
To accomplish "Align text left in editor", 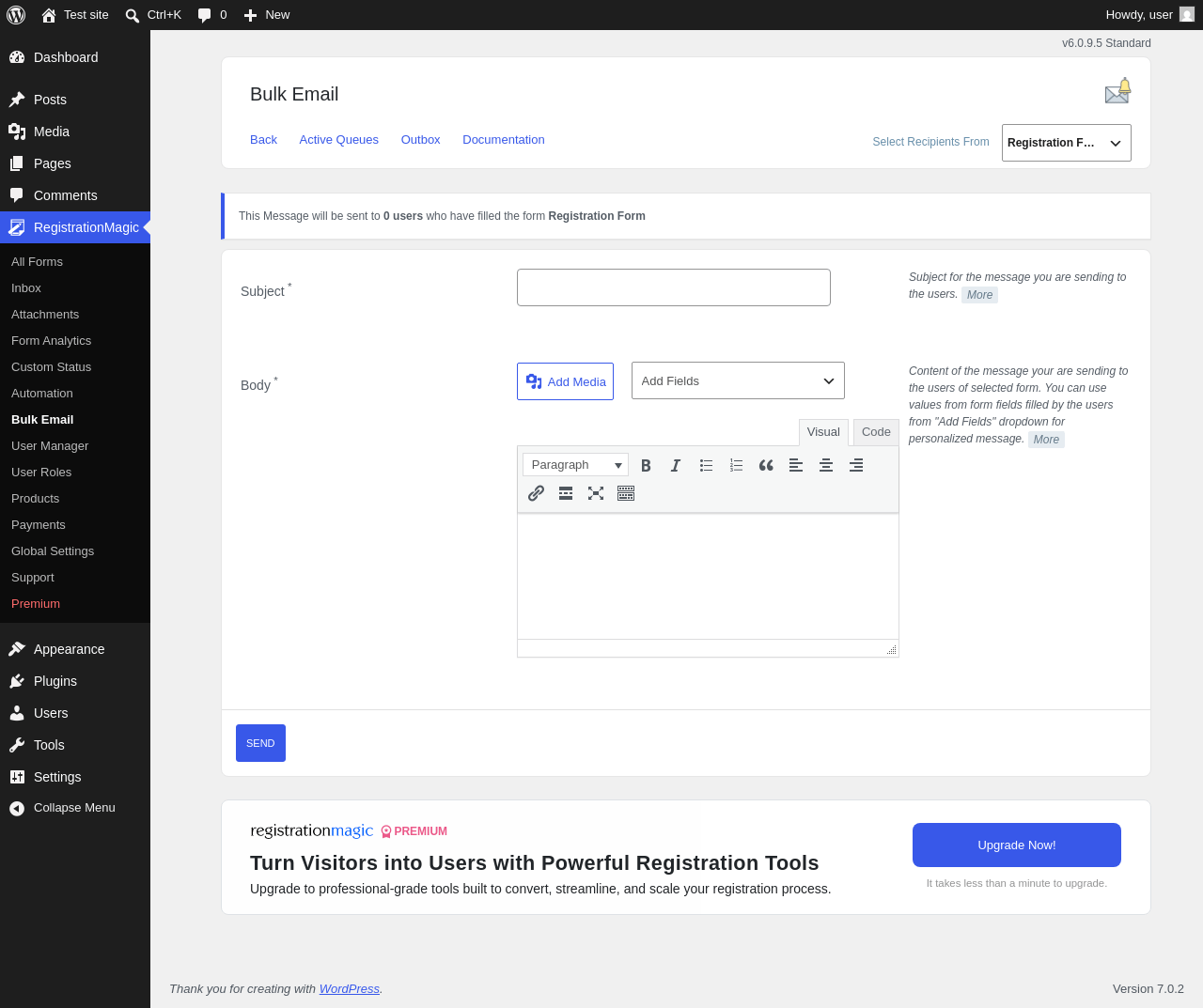I will (x=796, y=465).
